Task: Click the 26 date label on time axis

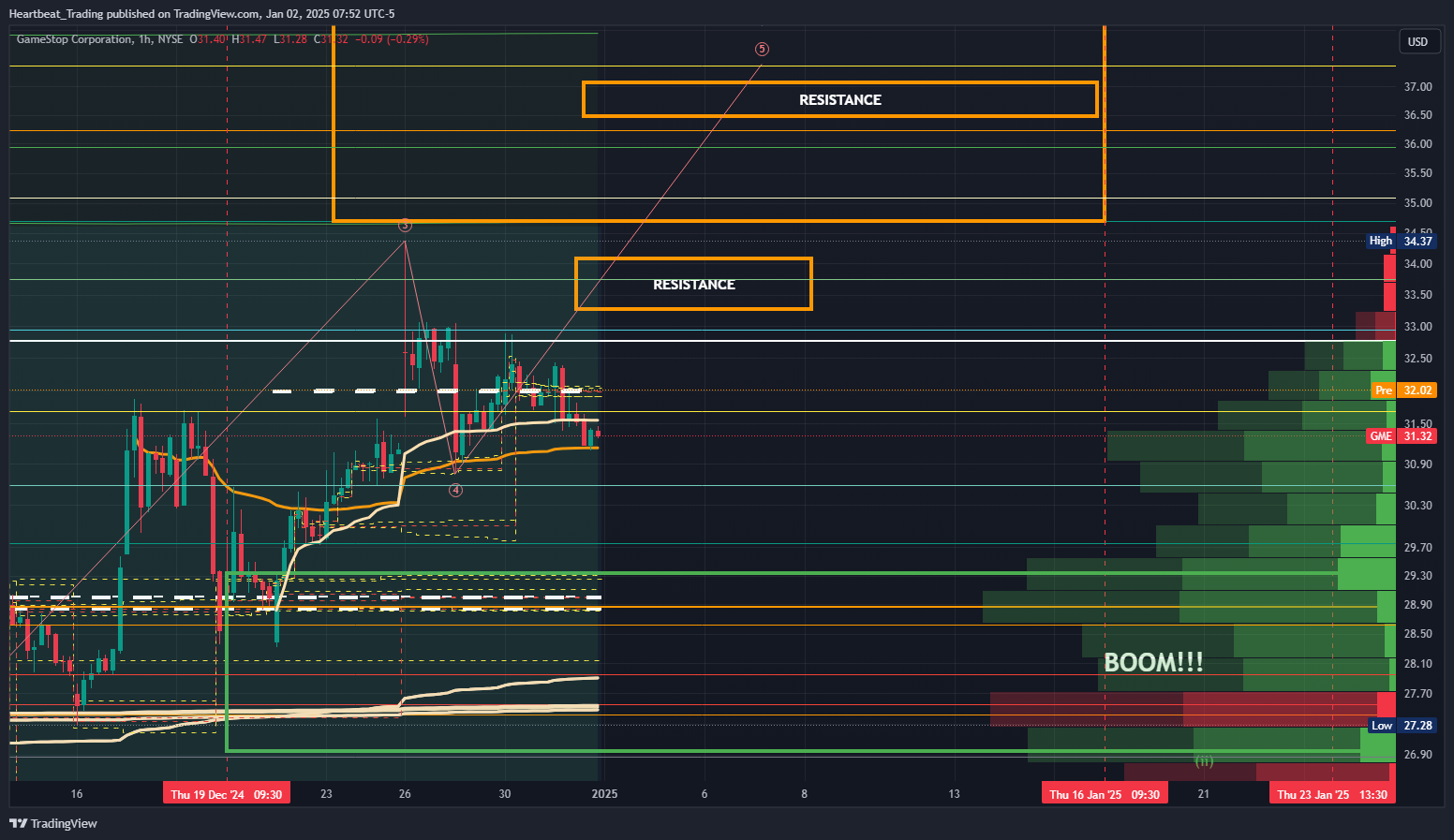Action: [405, 794]
